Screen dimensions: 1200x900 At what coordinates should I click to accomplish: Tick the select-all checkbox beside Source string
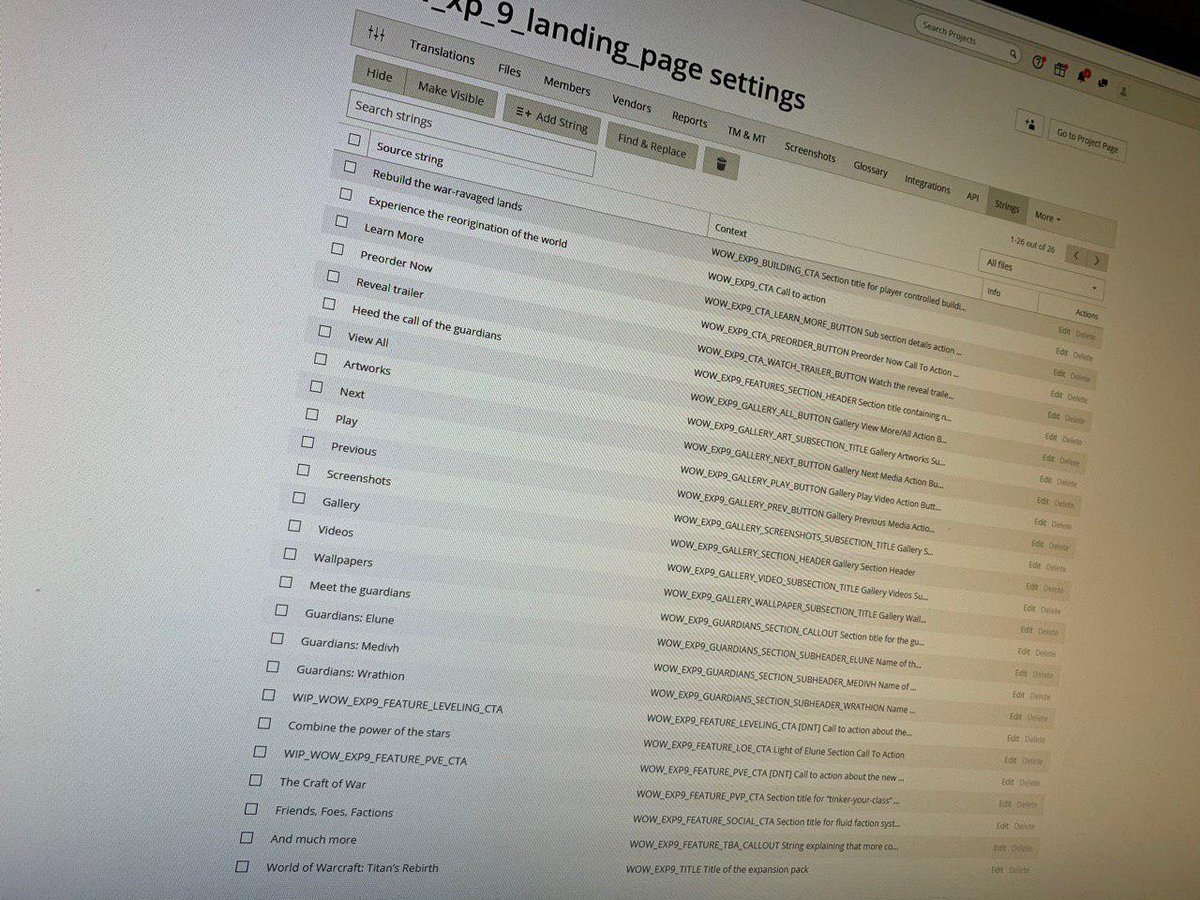(x=354, y=138)
